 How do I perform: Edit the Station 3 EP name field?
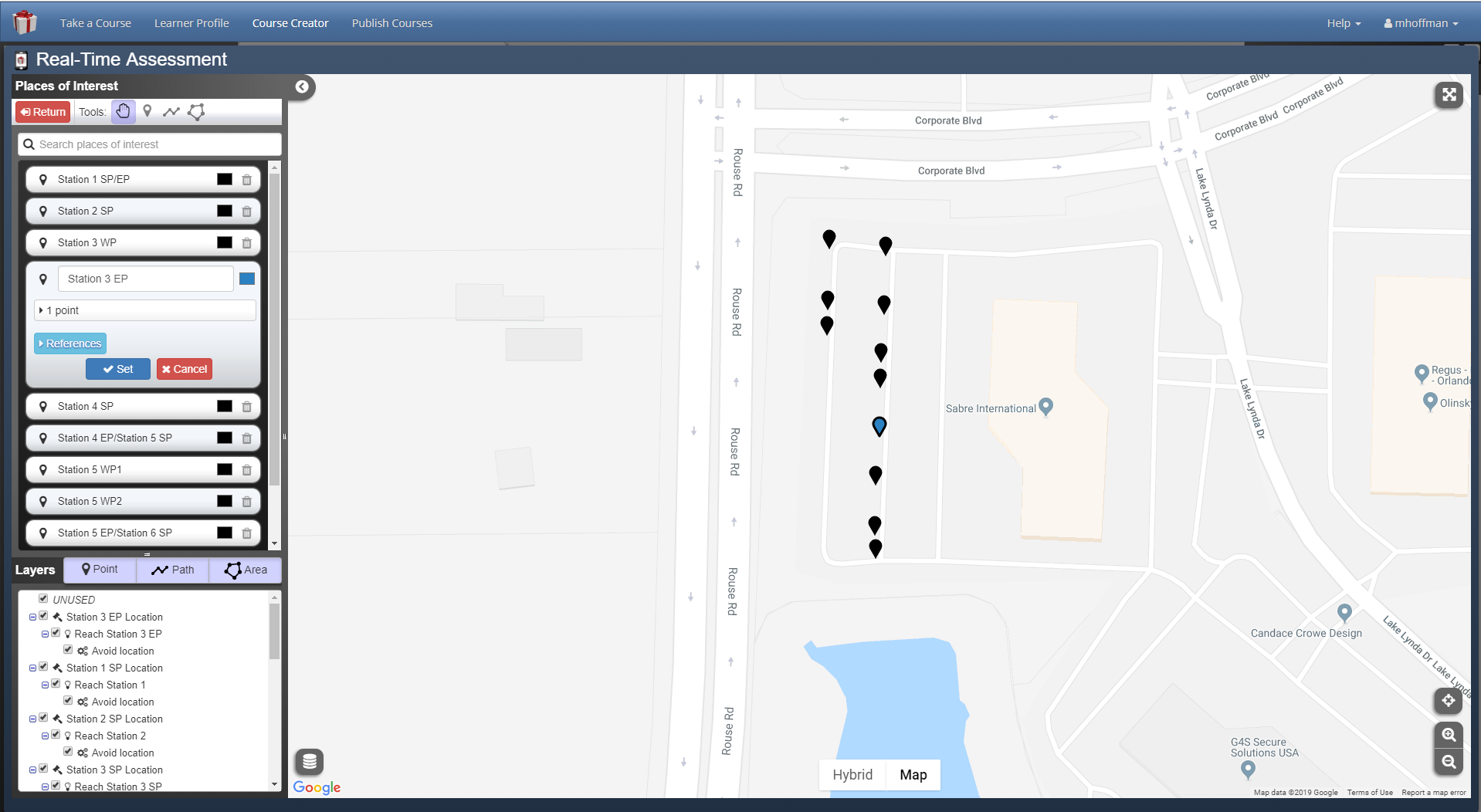click(x=146, y=279)
